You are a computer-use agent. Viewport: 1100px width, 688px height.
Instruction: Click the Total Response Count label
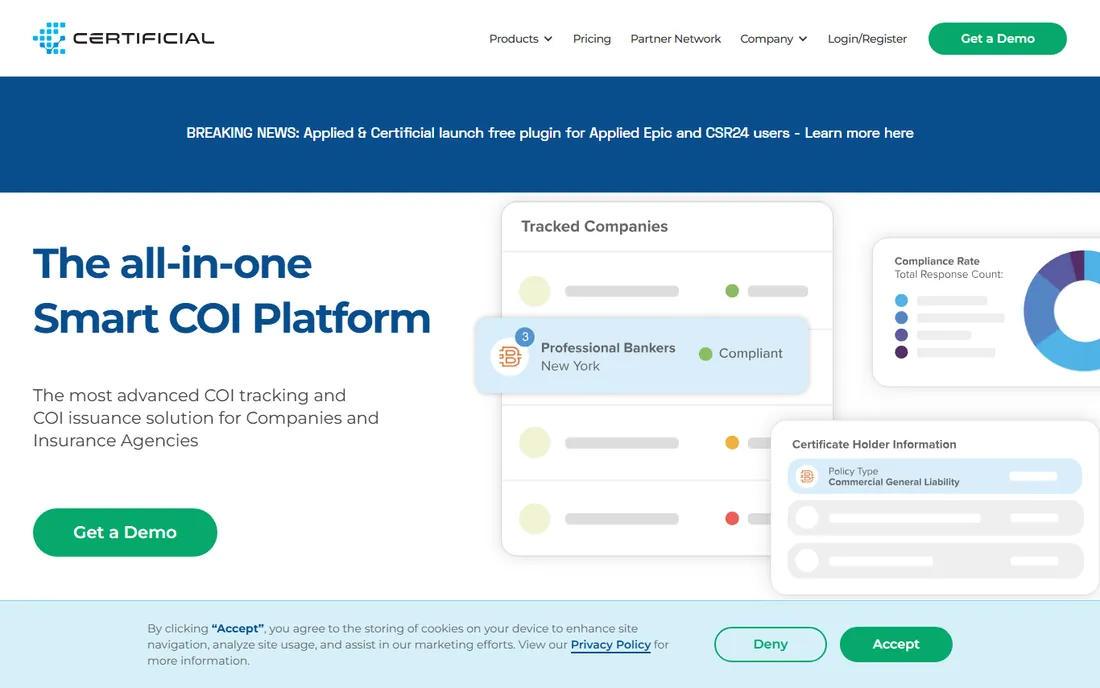(948, 274)
